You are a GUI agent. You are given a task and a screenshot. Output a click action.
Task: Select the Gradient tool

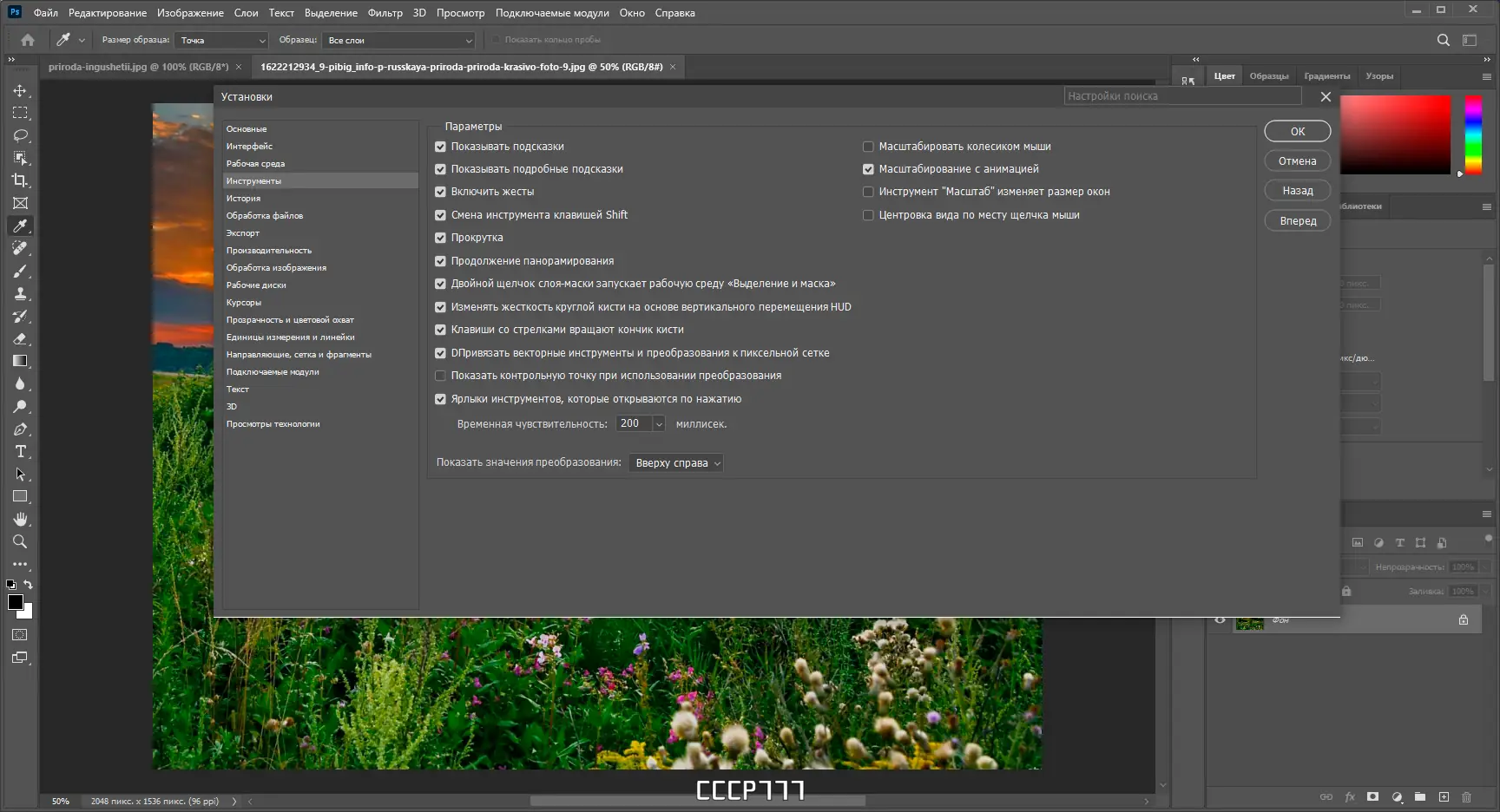(x=20, y=361)
